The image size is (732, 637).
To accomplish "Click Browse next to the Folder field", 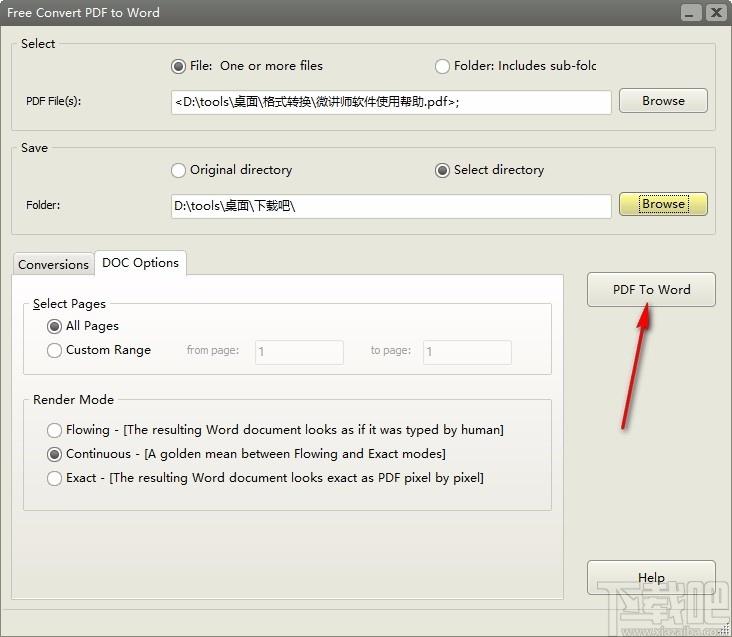I will click(663, 204).
